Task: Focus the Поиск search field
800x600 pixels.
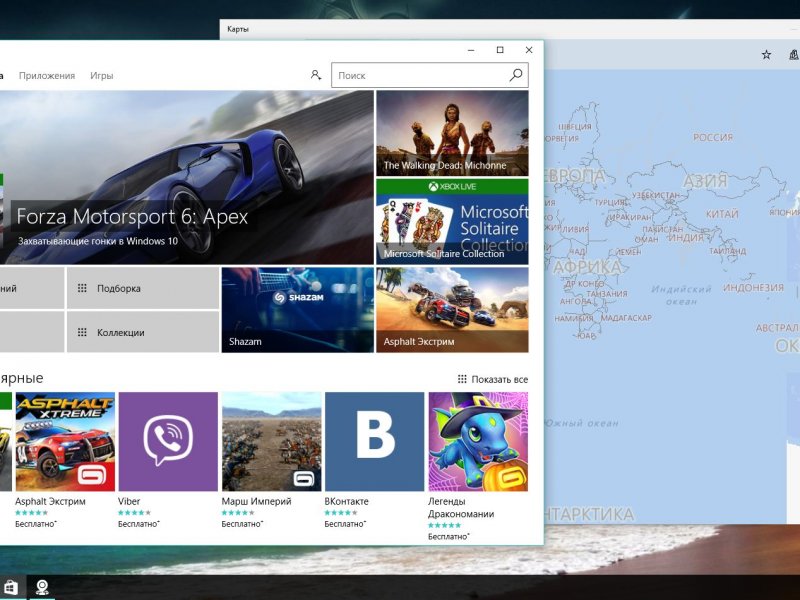Action: 430,76
